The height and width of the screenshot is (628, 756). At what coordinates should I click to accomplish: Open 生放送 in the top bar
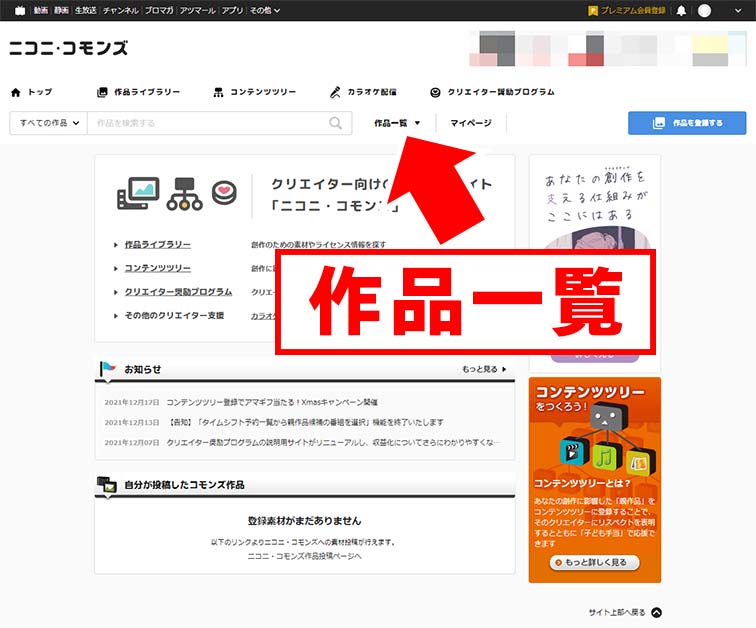click(85, 10)
